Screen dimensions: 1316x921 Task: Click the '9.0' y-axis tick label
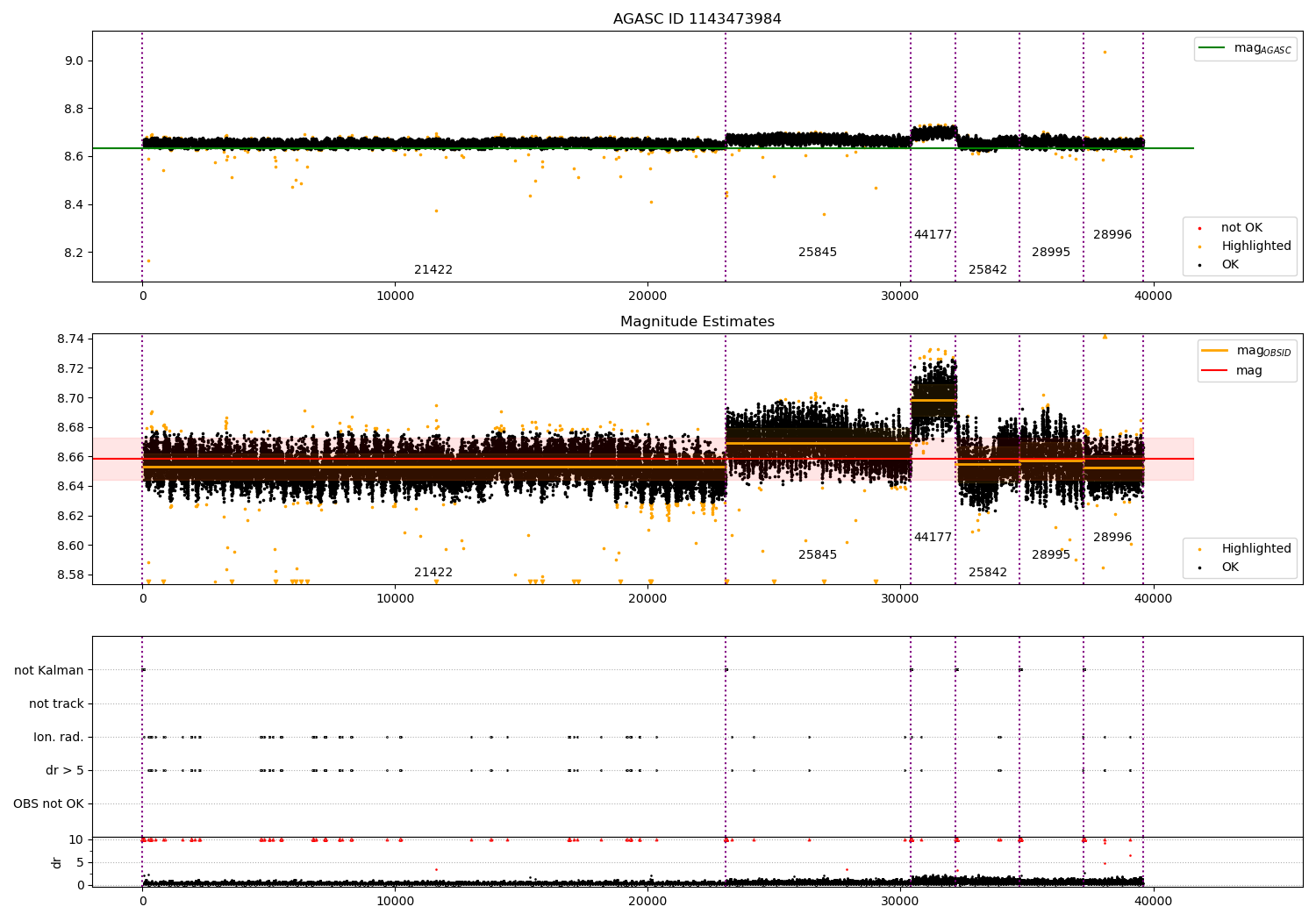click(x=74, y=61)
